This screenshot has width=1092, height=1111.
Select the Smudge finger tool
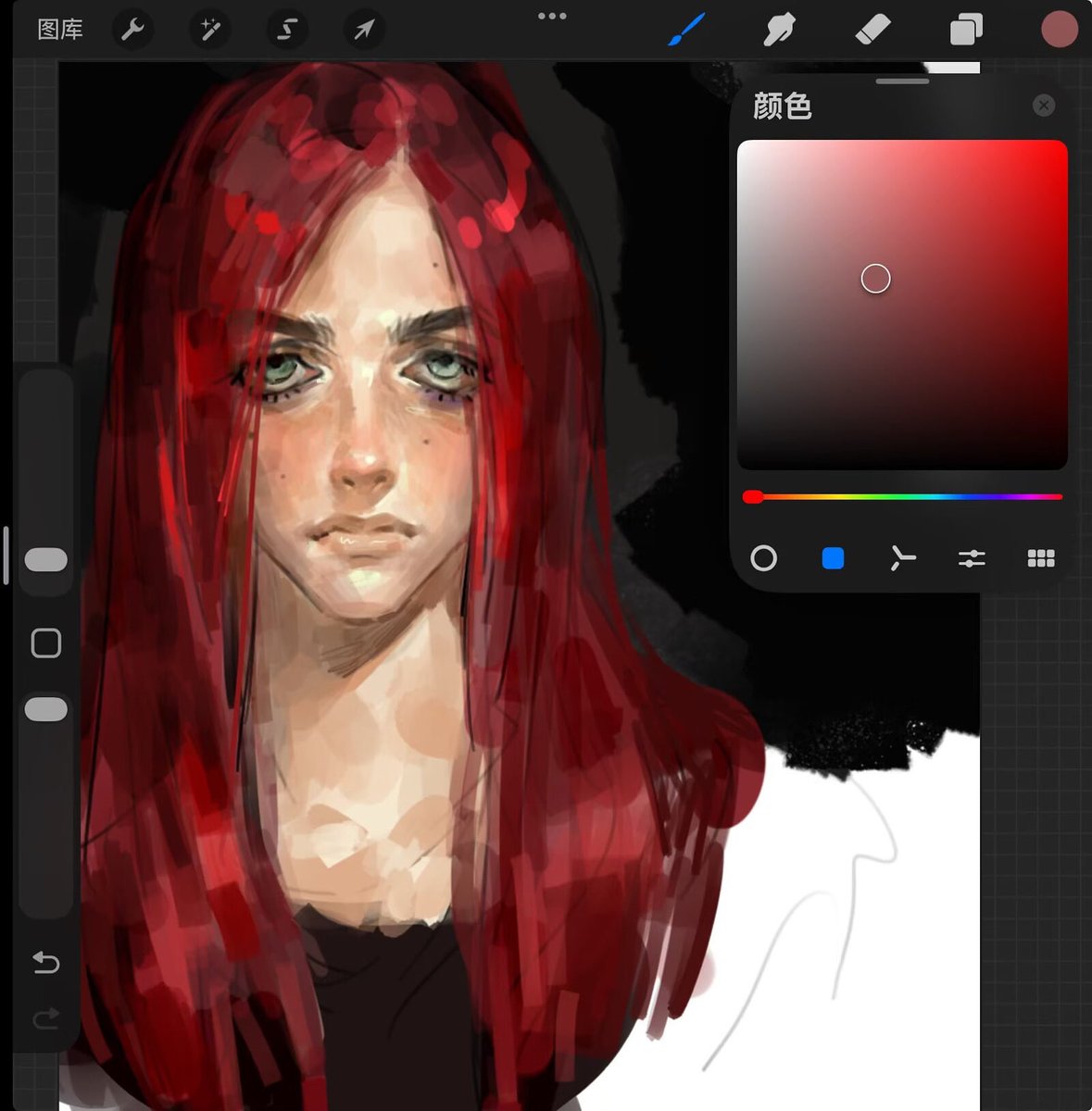[x=780, y=30]
